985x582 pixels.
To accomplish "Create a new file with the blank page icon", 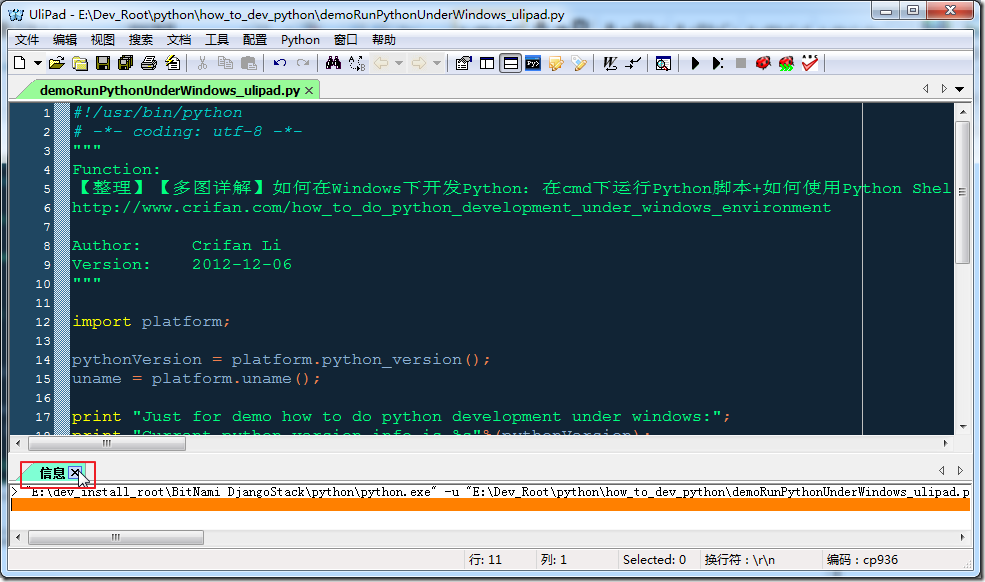I will [19, 63].
